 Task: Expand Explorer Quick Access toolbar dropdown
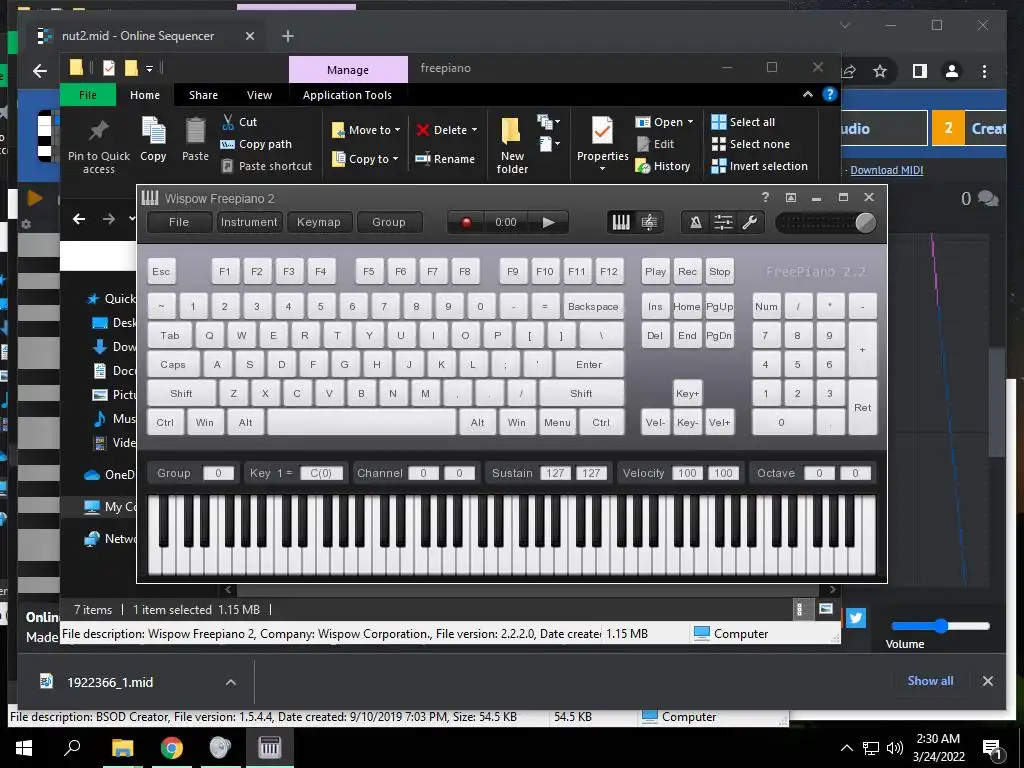(150, 68)
